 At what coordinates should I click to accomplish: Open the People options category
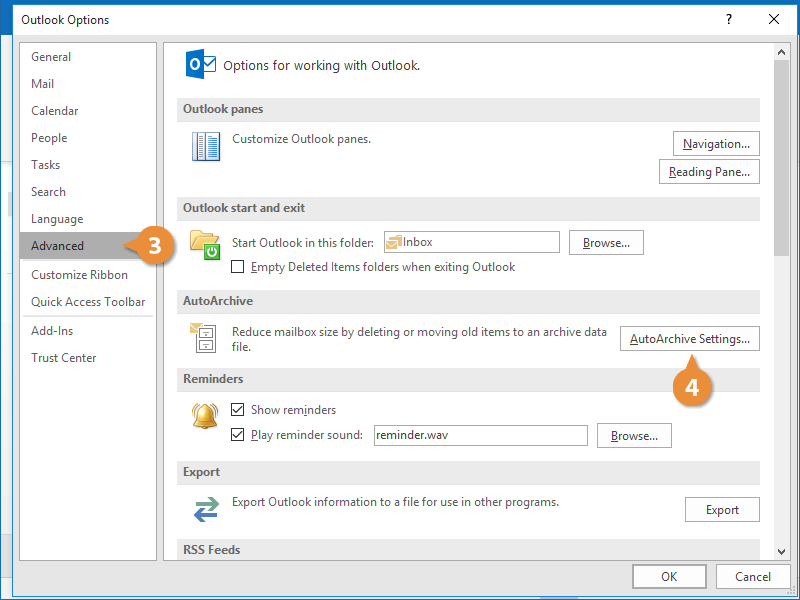[x=88, y=138]
